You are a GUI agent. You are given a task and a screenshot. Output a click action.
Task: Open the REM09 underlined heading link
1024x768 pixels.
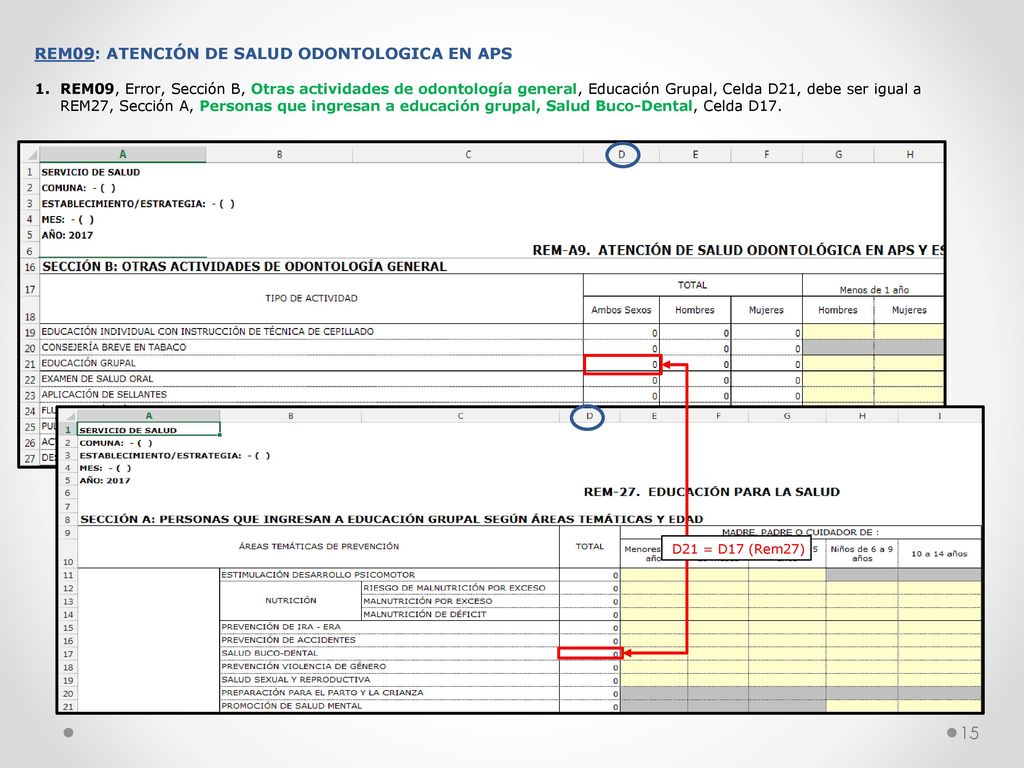[x=65, y=54]
